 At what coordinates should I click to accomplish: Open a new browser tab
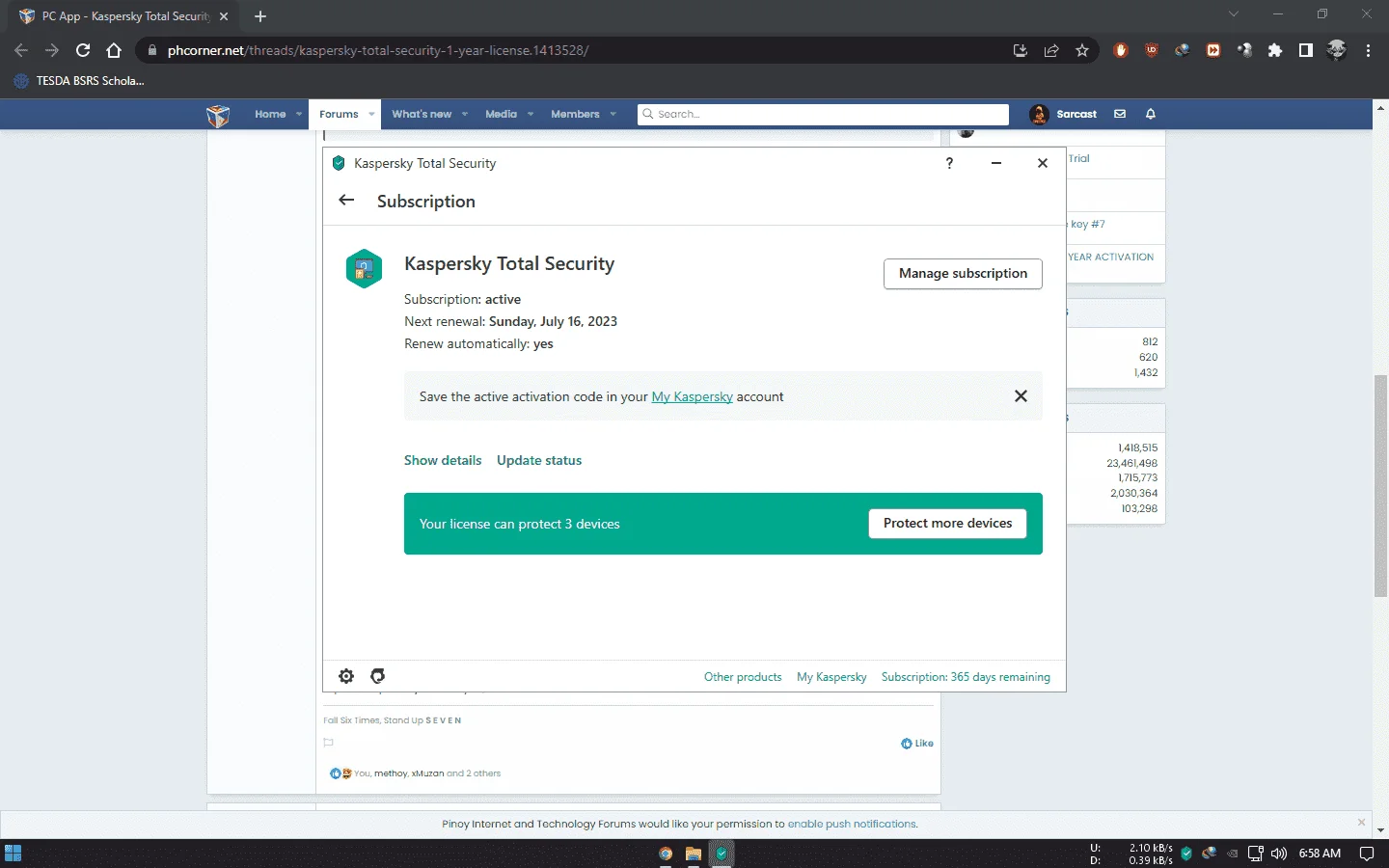click(260, 16)
